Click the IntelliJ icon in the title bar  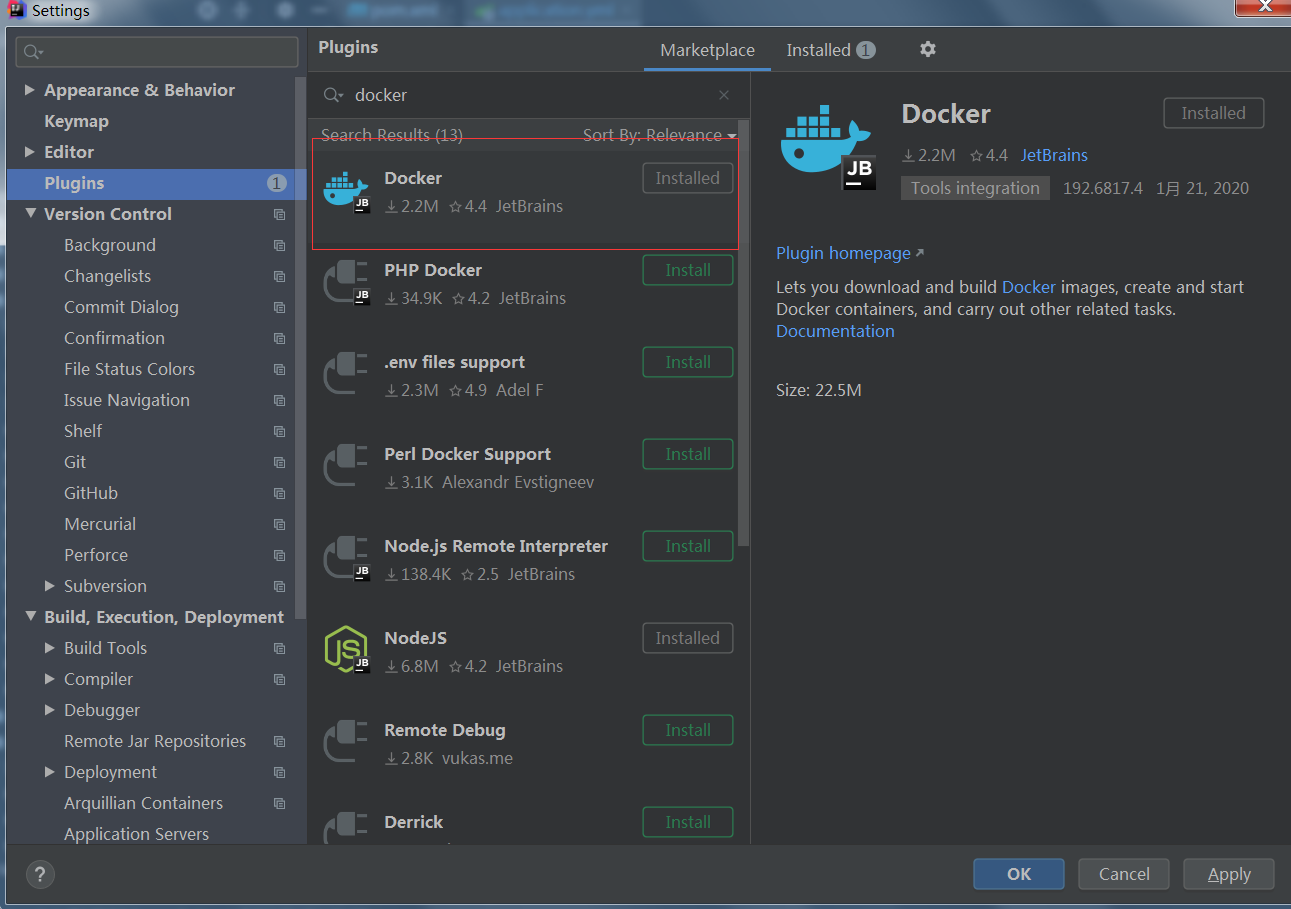click(x=15, y=11)
